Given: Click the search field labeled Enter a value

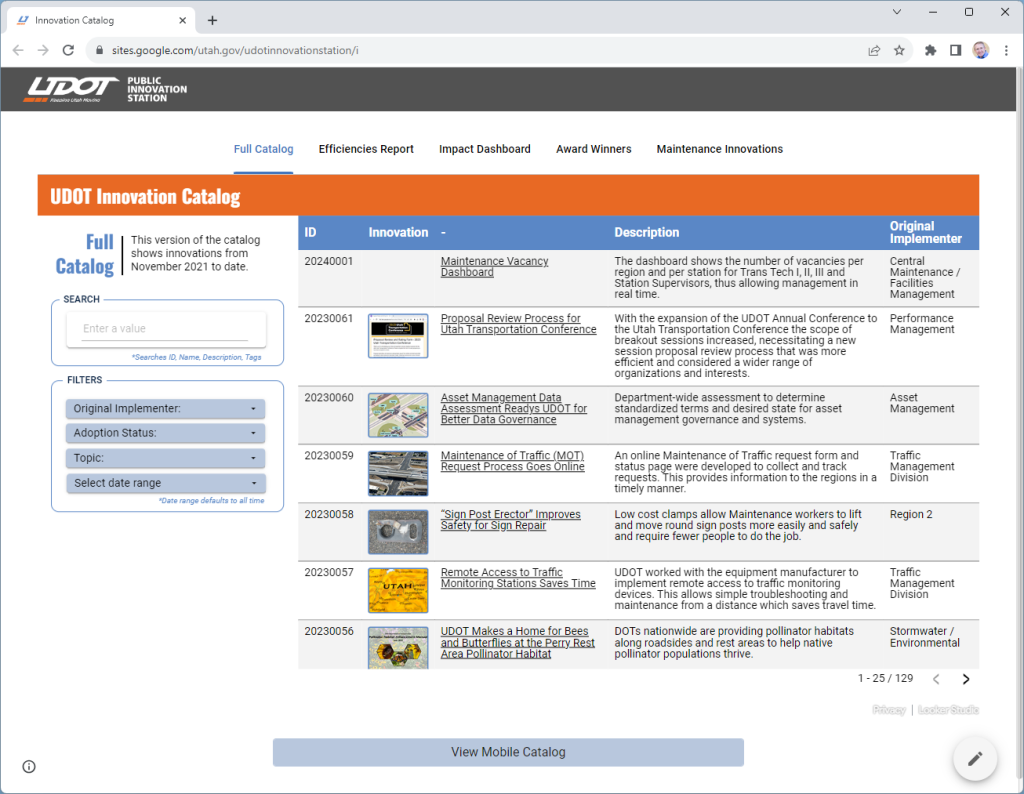Looking at the screenshot, I should click(x=166, y=329).
